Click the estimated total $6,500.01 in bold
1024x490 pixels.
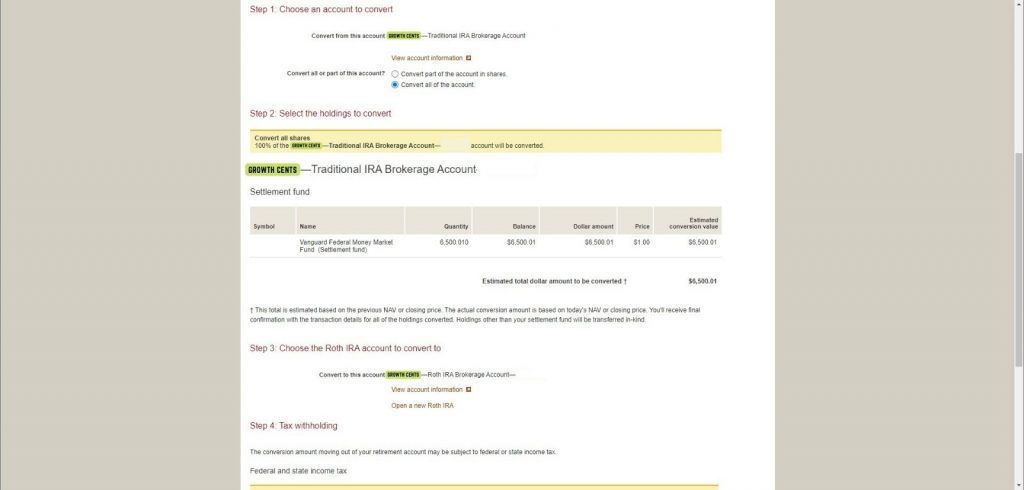[x=702, y=282]
